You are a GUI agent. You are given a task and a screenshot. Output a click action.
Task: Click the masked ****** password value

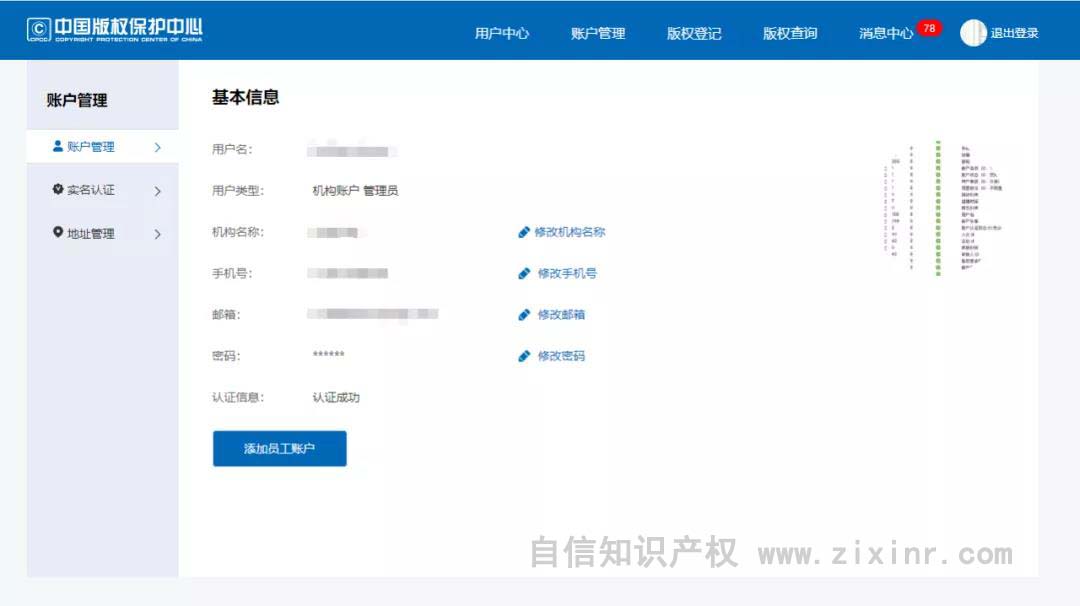329,355
